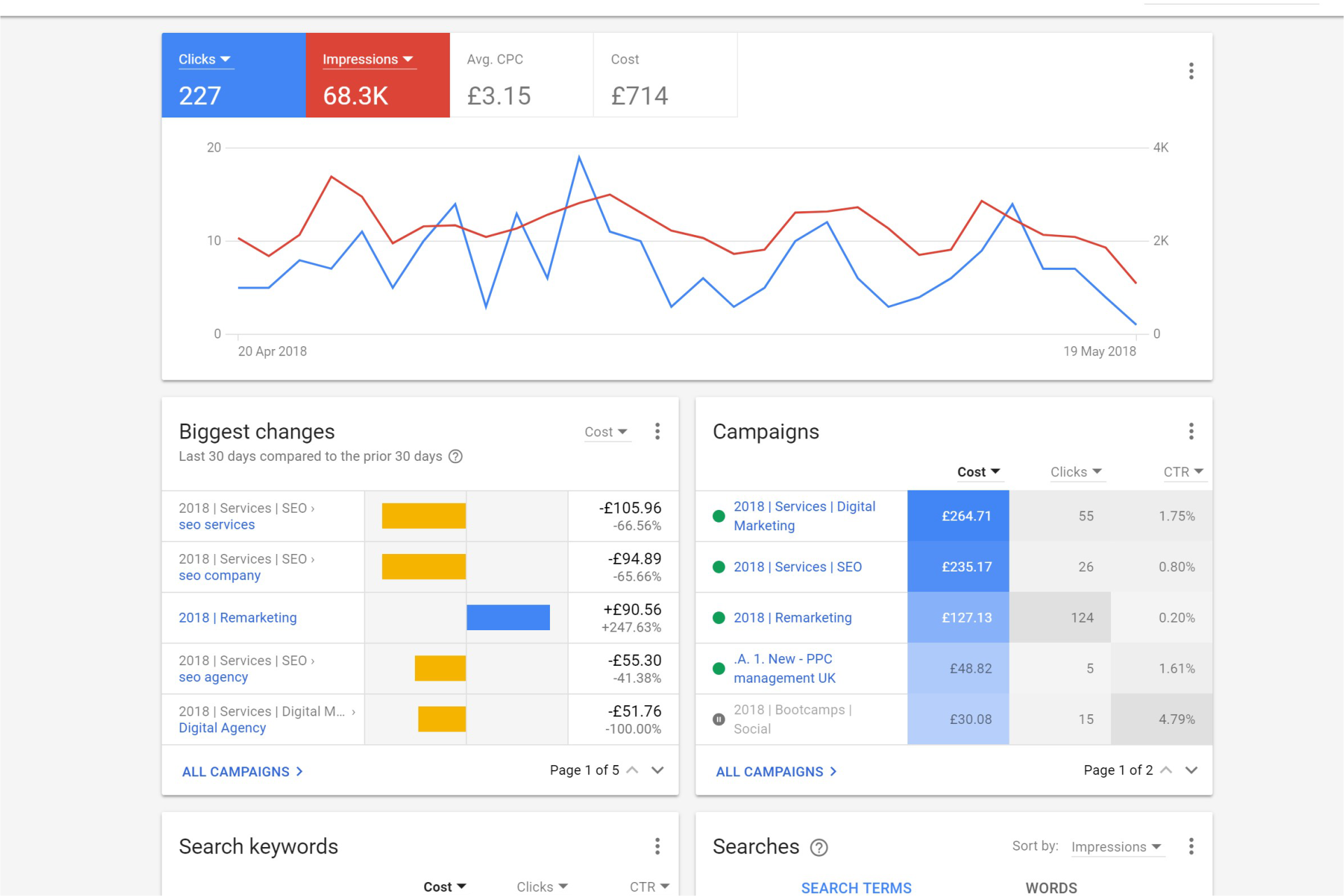
Task: Switch to the WORDS tab
Action: point(1051,887)
